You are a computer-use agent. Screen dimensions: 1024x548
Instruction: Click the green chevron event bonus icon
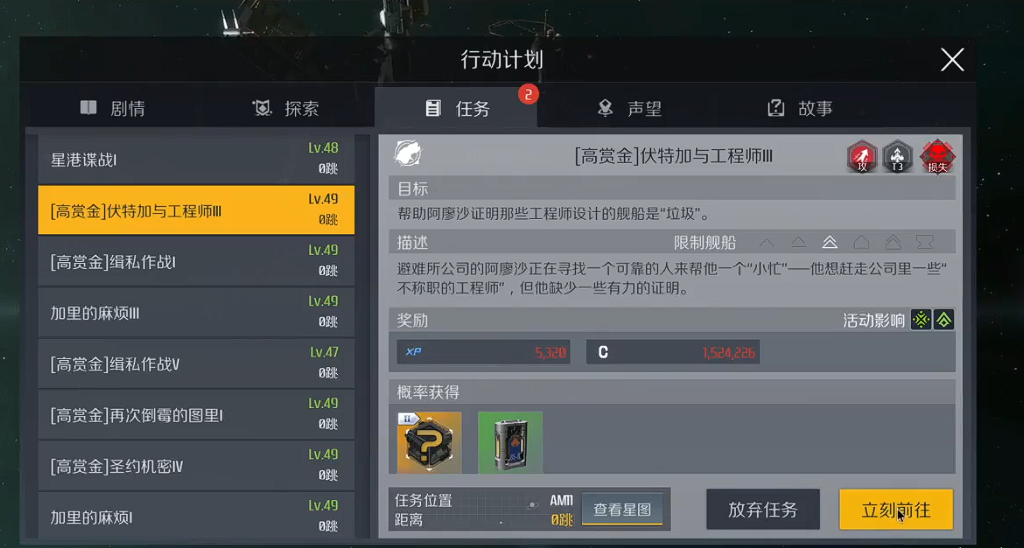click(944, 320)
